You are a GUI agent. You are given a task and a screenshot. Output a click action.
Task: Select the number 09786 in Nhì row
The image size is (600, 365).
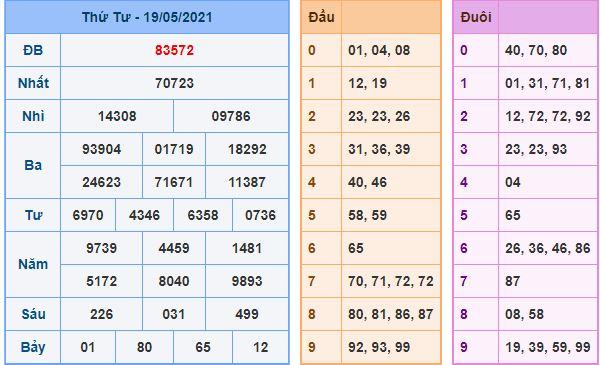tap(231, 116)
